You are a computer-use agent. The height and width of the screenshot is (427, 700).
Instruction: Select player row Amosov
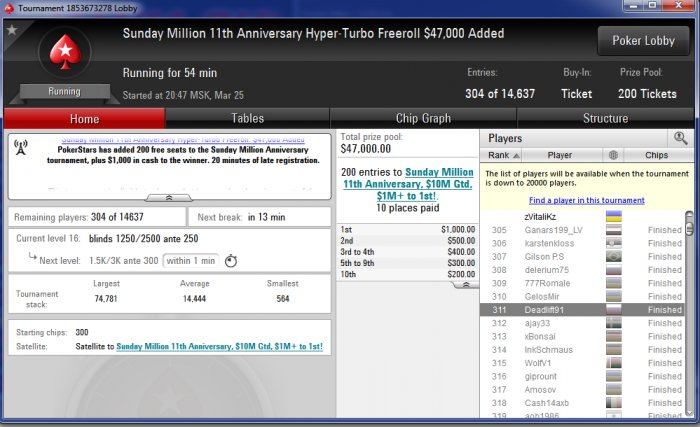(582, 389)
